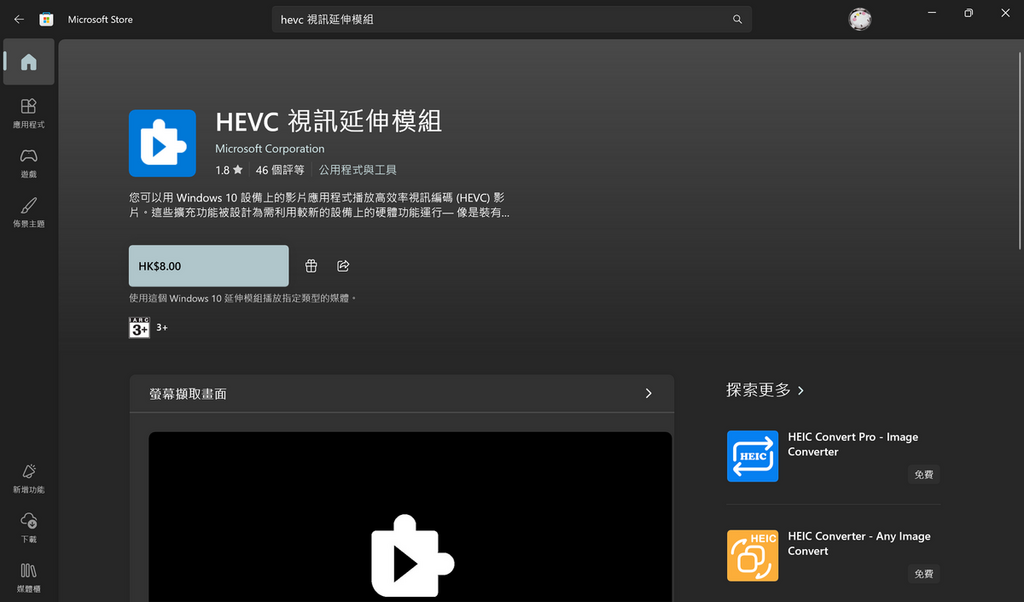The width and height of the screenshot is (1024, 602).
Task: Open 公用程式與工具 category link
Action: tap(357, 170)
